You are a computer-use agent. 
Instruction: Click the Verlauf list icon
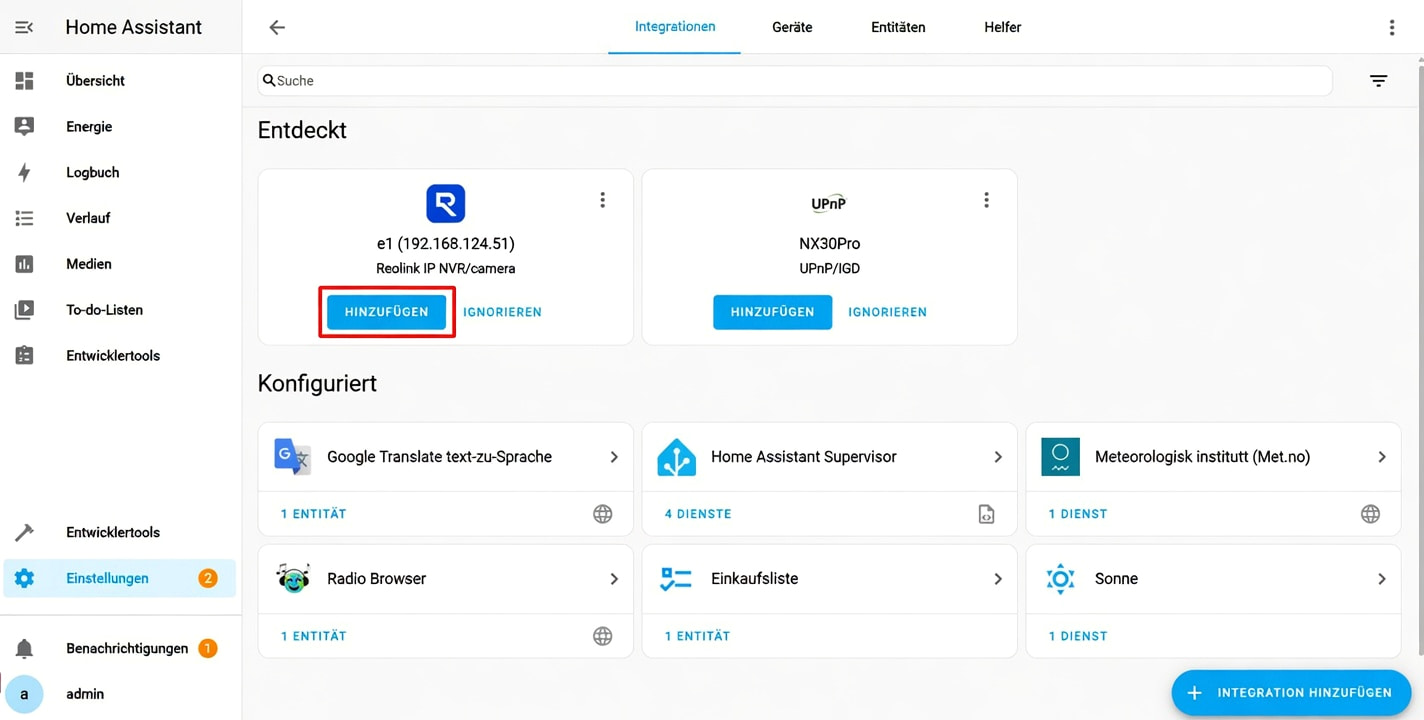tap(24, 218)
